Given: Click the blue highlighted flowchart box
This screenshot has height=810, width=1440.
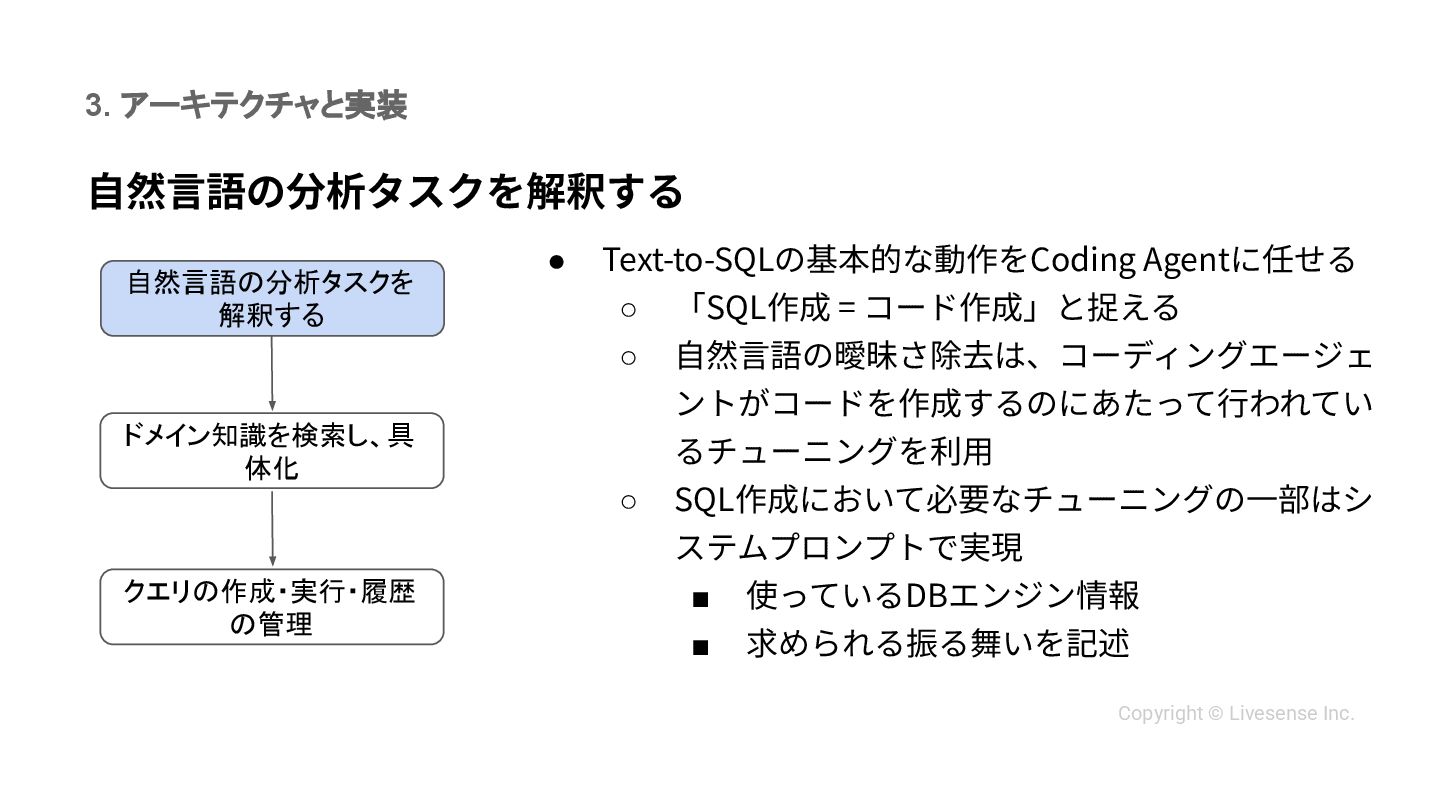Looking at the screenshot, I should coord(272,298).
